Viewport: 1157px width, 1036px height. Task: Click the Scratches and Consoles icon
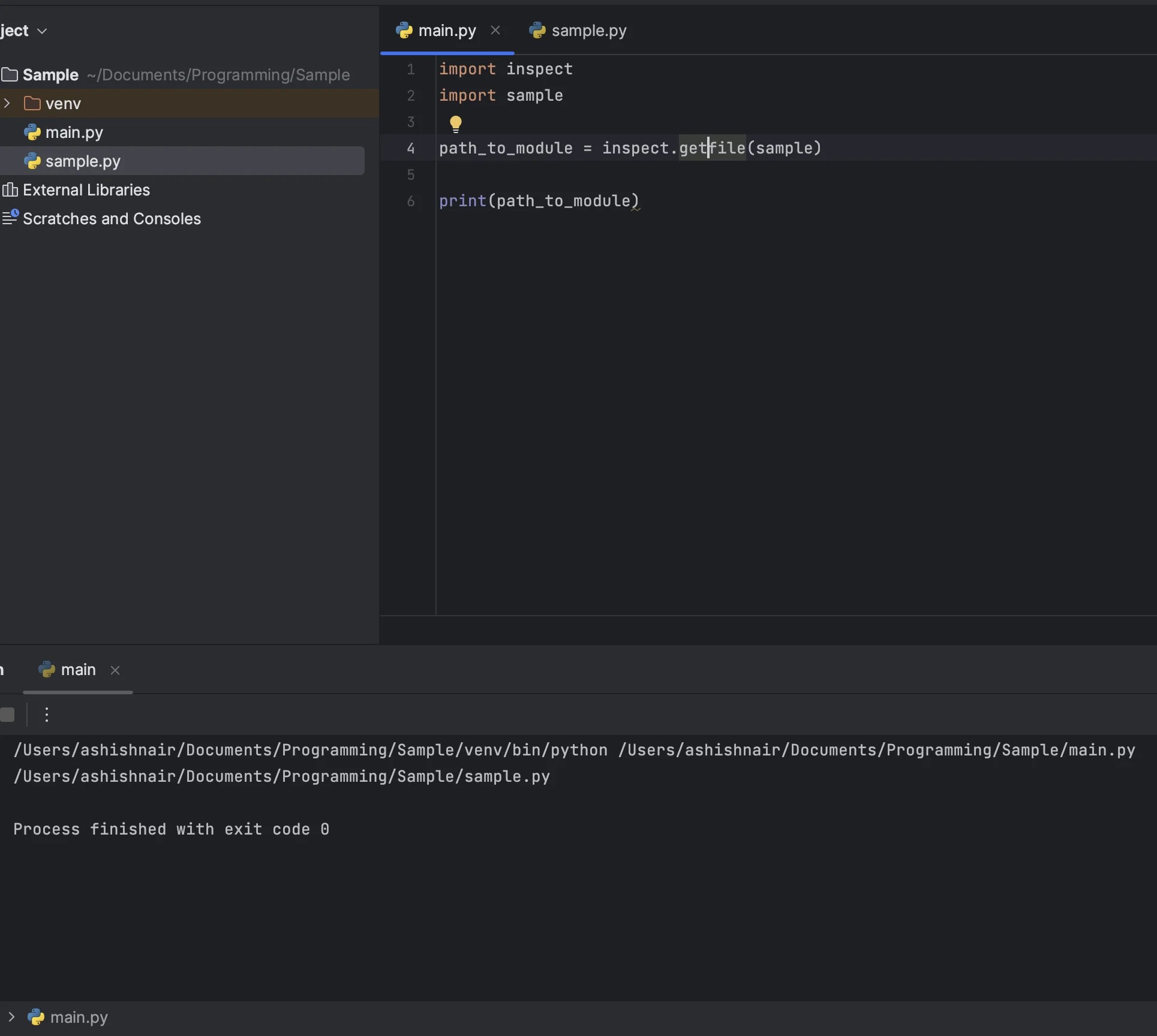10,218
